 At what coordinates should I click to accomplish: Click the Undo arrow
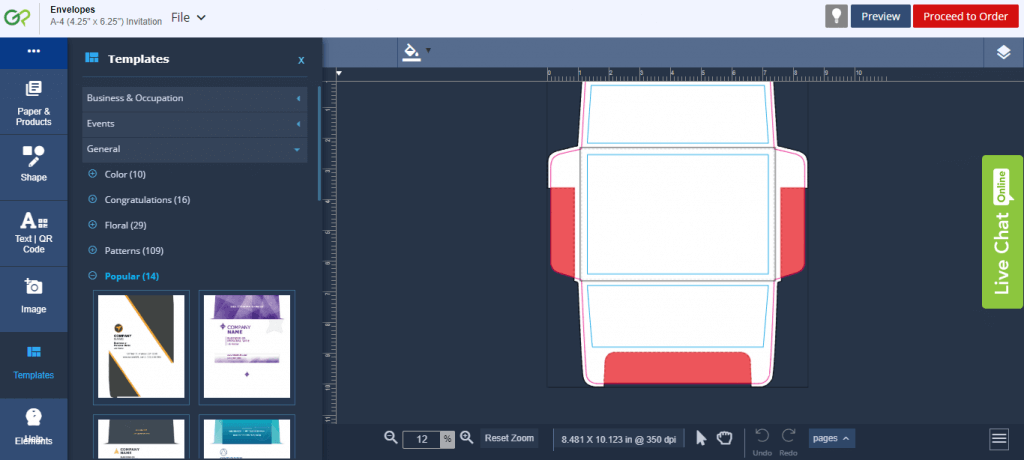click(x=762, y=438)
